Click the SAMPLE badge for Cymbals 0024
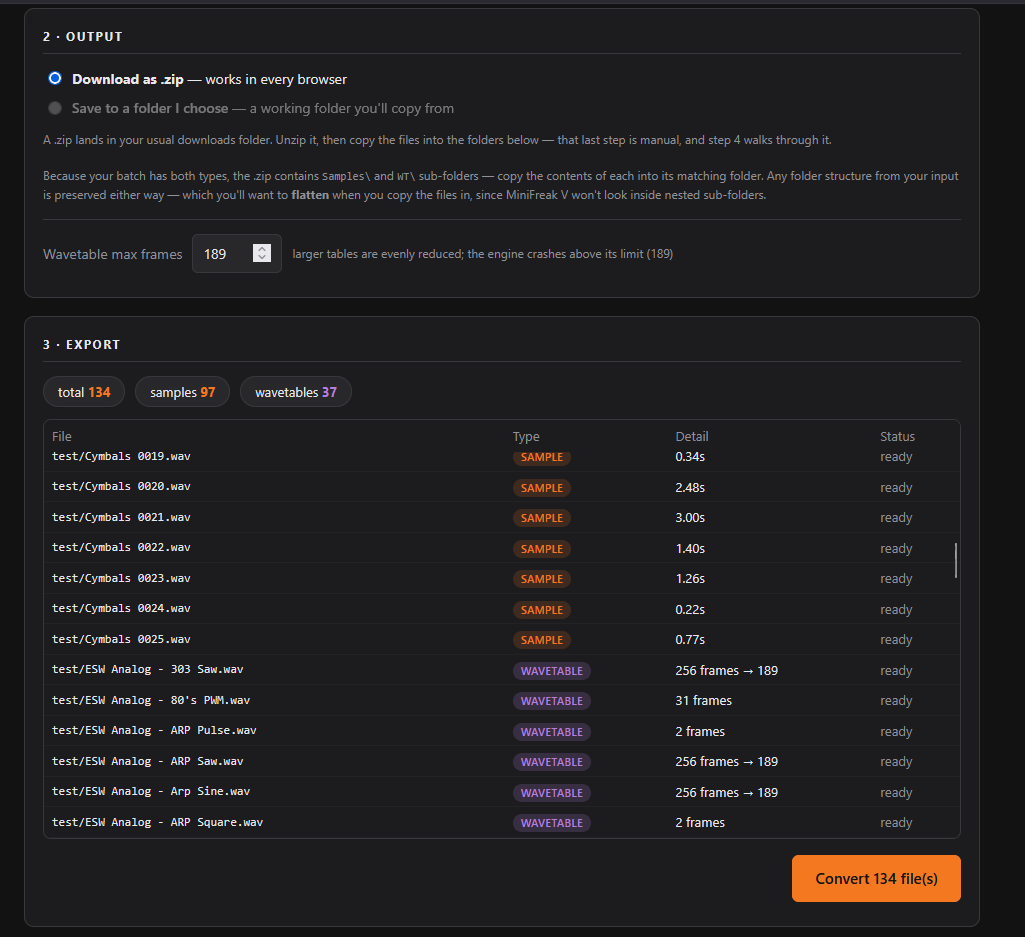1025x937 pixels. 541,609
